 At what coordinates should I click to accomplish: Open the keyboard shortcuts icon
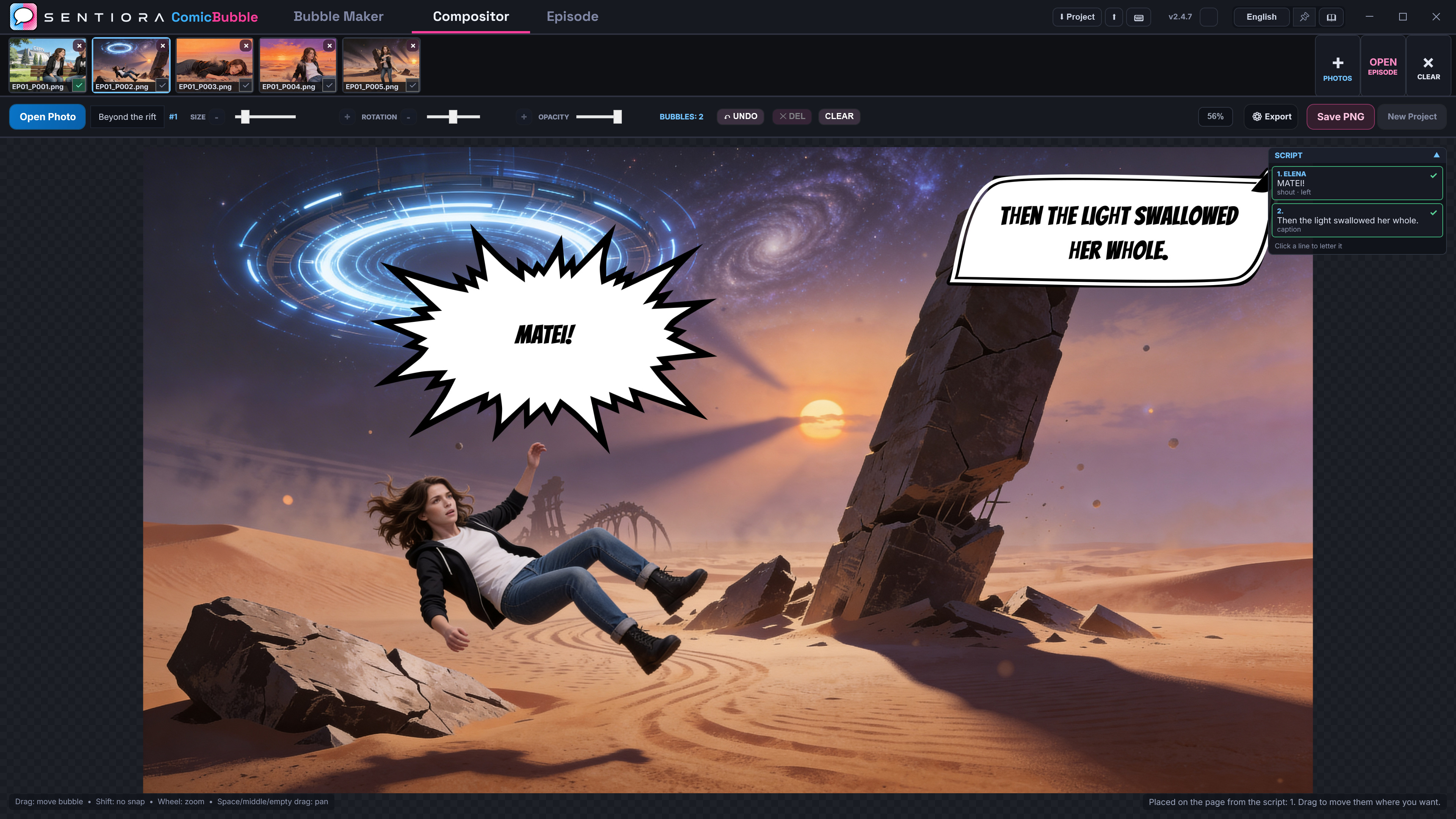click(1138, 17)
